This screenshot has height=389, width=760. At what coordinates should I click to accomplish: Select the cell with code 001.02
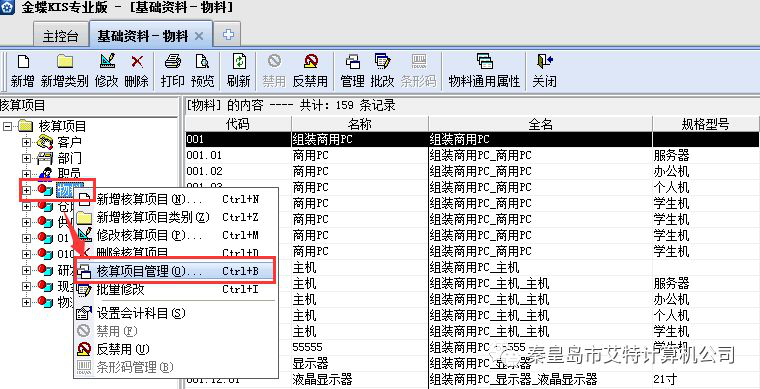tap(238, 171)
